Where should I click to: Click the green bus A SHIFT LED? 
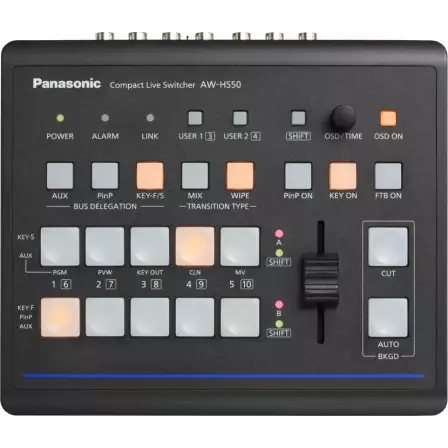point(279,253)
